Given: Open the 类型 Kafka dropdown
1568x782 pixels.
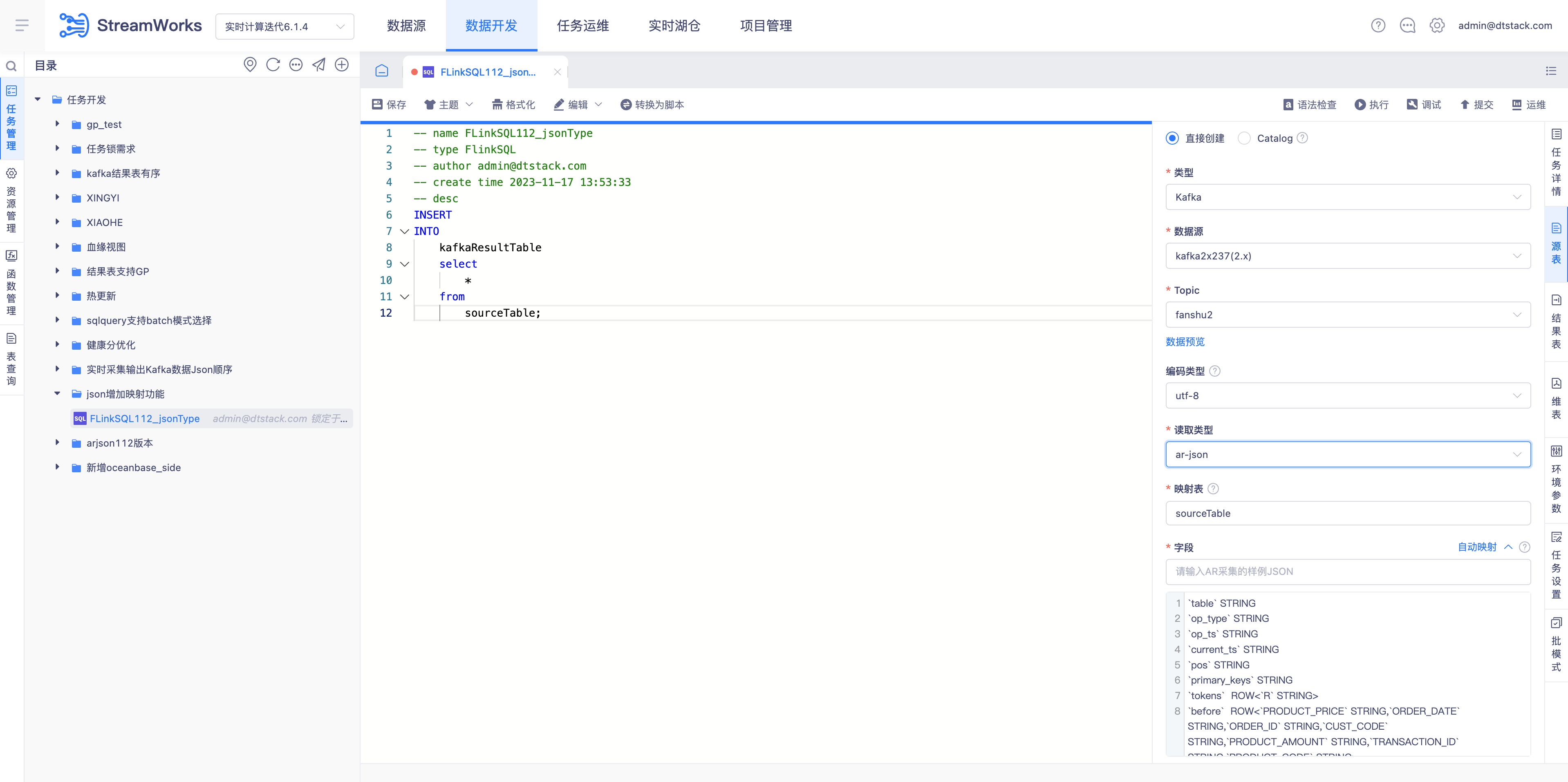Looking at the screenshot, I should point(1348,197).
